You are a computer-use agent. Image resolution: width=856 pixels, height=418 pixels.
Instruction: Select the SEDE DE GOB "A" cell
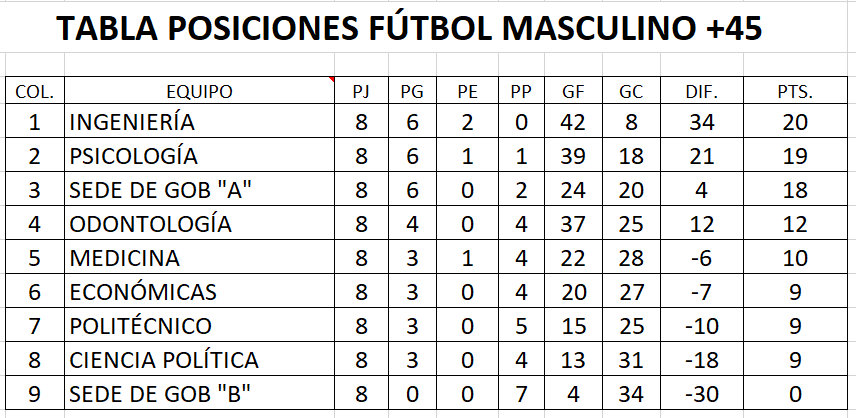click(199, 189)
